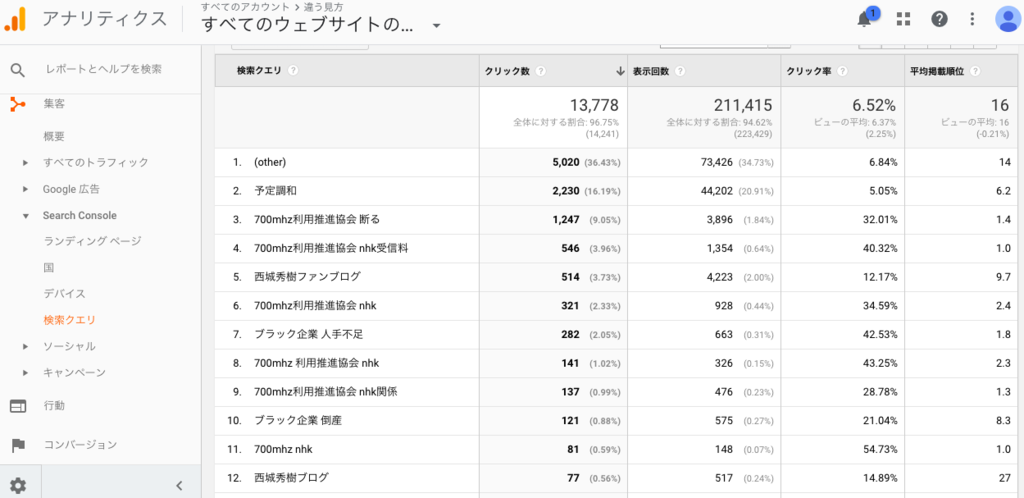The height and width of the screenshot is (498, 1024).
Task: Open the Google apps grid
Action: point(903,19)
